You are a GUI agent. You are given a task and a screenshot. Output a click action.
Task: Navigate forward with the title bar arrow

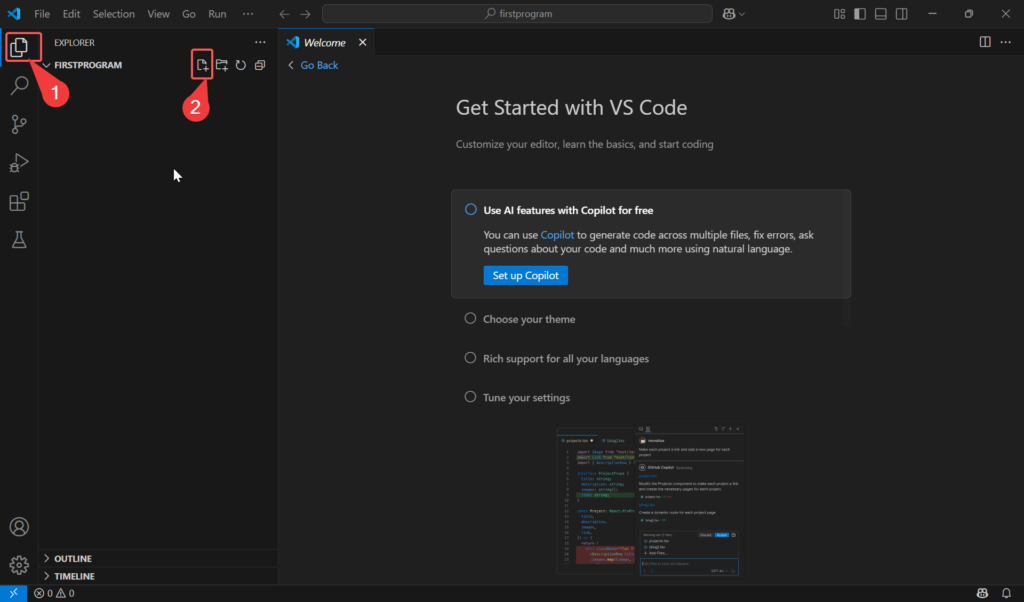306,14
